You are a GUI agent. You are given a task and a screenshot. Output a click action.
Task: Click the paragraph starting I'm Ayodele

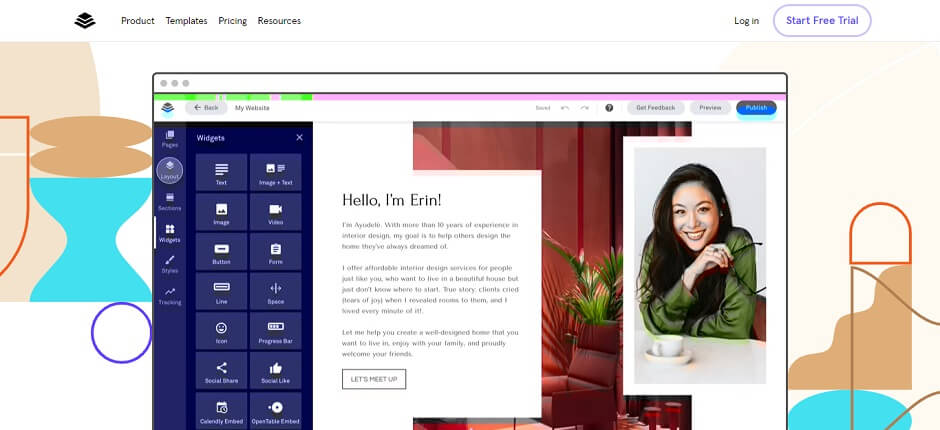coord(430,236)
